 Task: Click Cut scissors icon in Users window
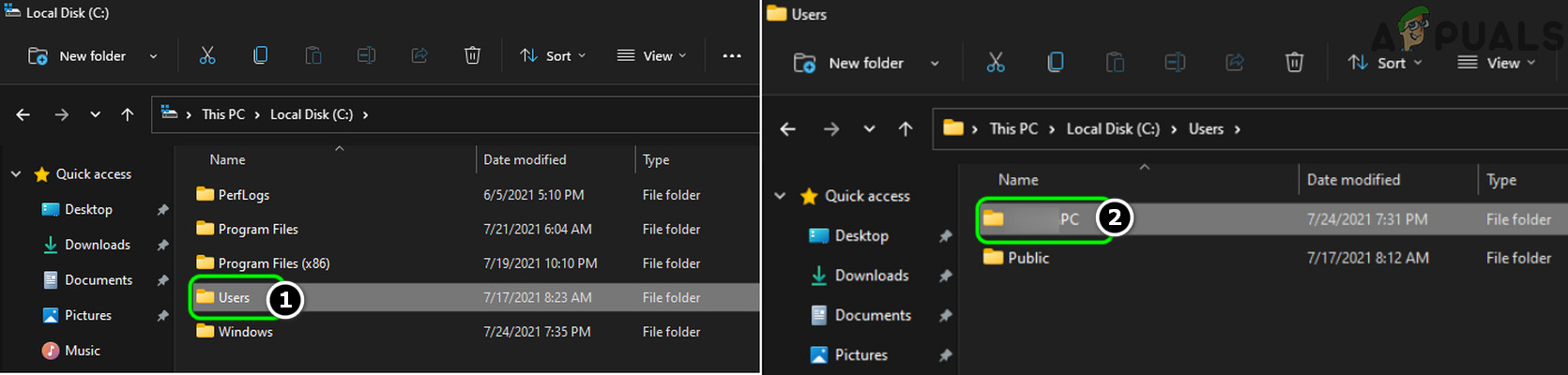996,63
